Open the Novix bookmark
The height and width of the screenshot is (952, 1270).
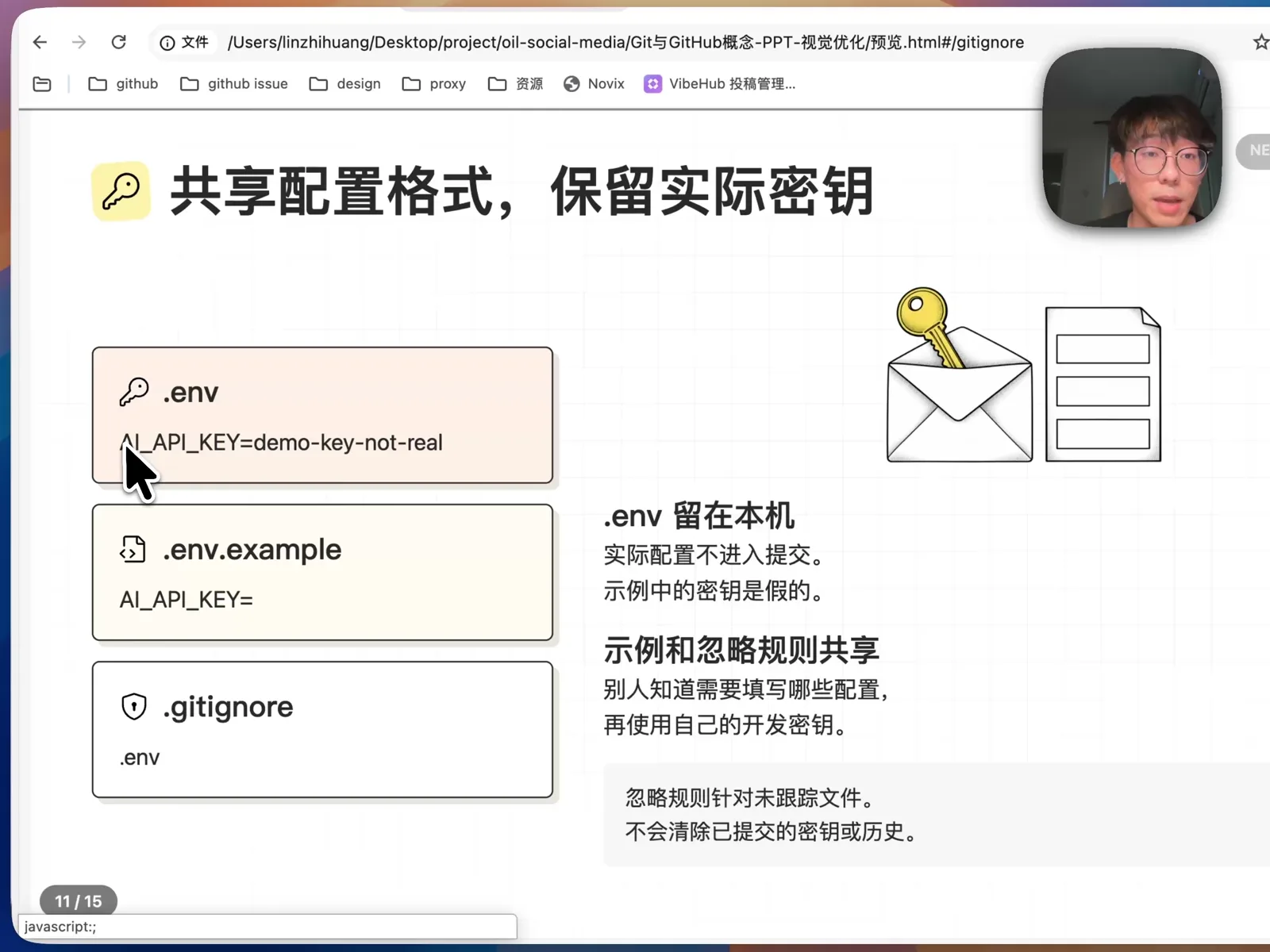tap(594, 84)
